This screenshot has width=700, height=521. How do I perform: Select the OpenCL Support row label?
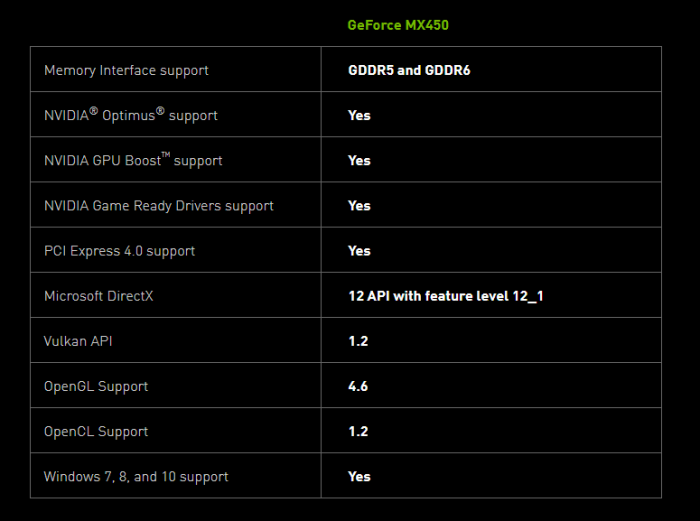[96, 431]
